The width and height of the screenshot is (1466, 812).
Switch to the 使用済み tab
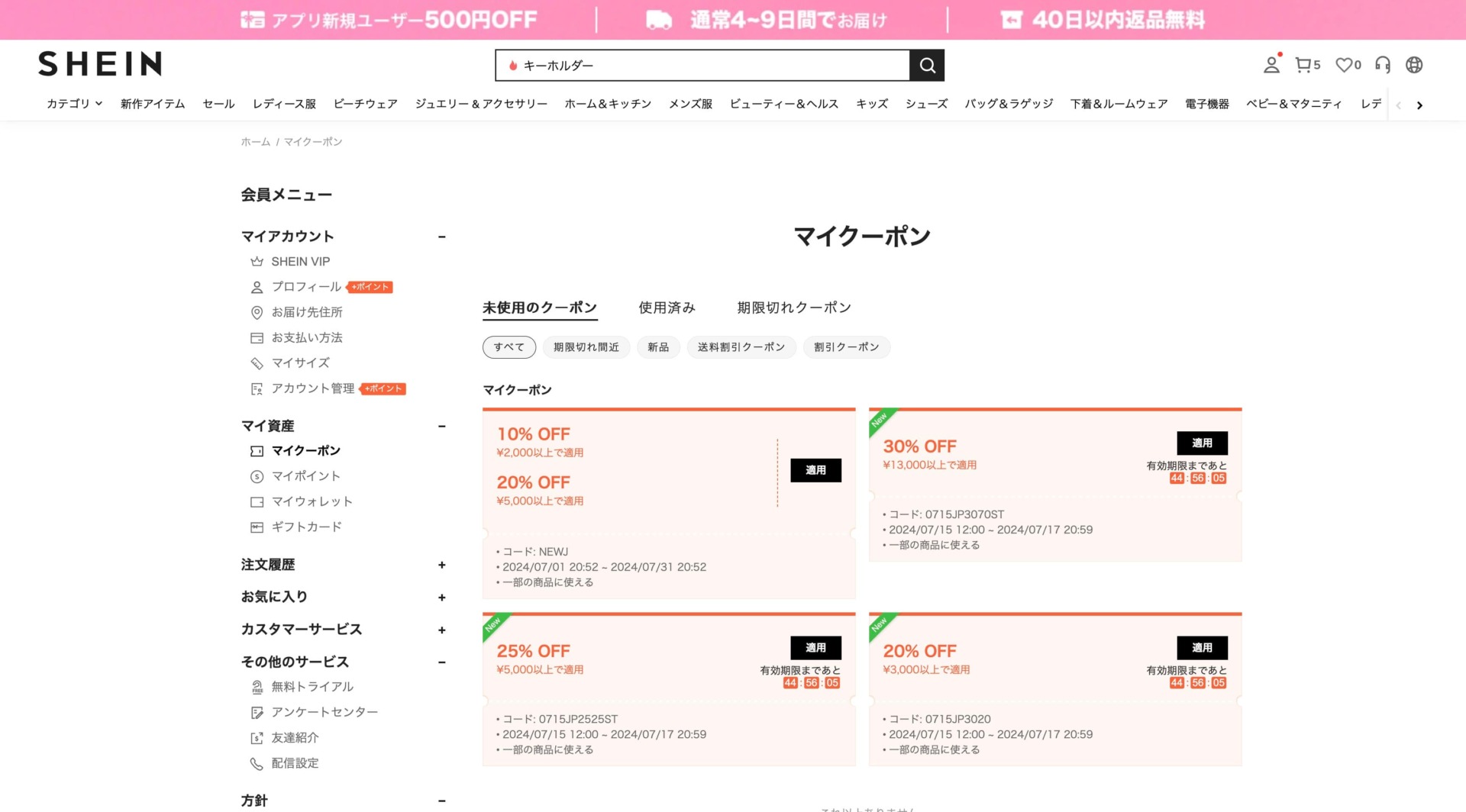[x=667, y=308]
